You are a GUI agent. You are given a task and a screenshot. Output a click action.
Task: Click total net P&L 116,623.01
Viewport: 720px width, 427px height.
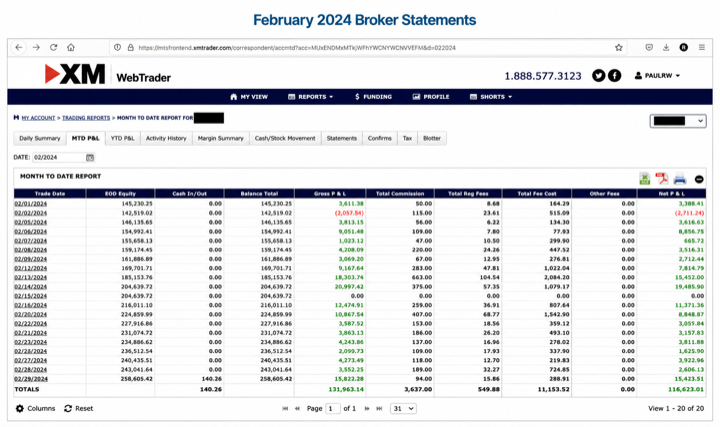[x=686, y=389]
